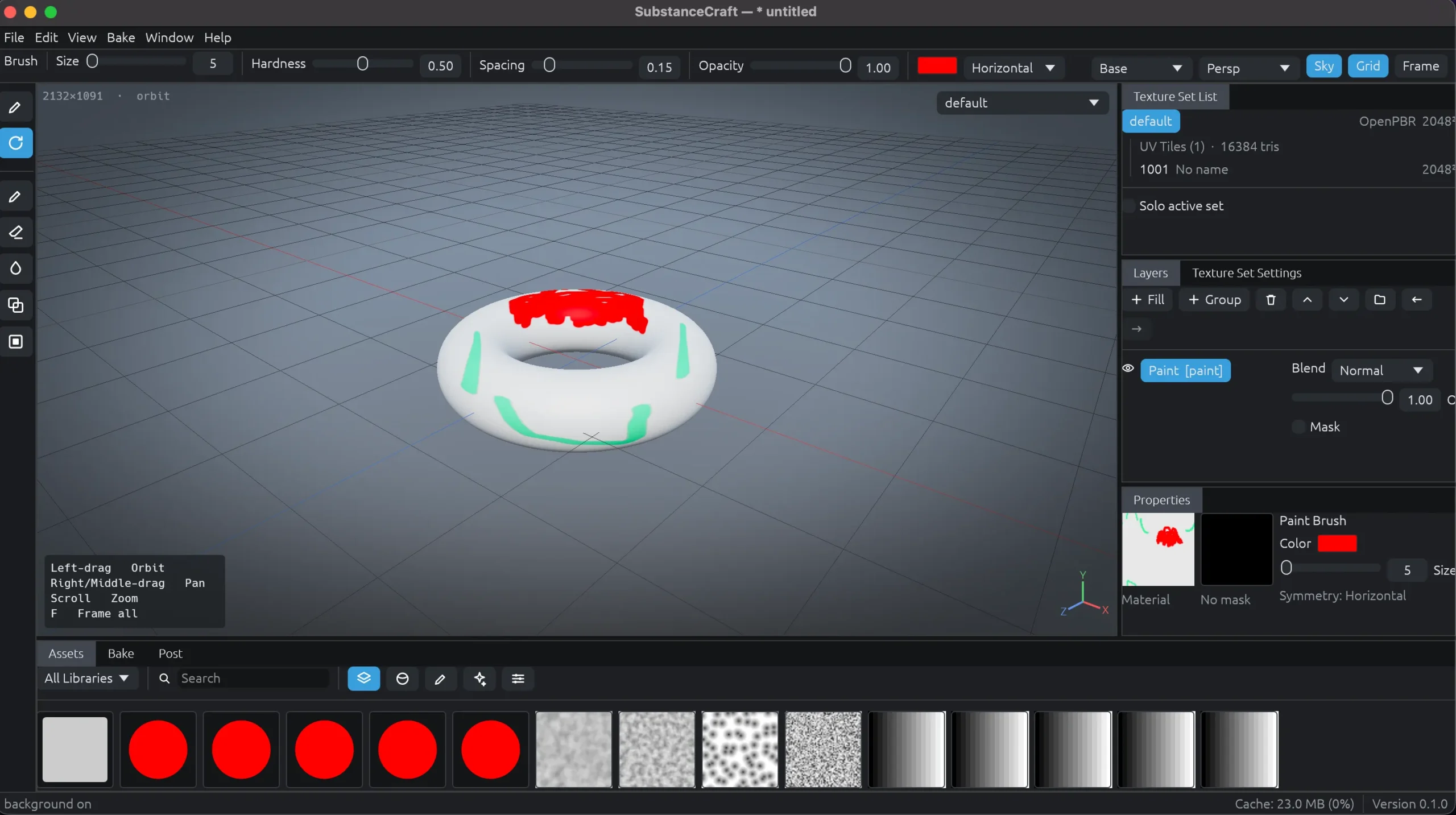This screenshot has width=1456, height=815.
Task: Move layer down with the down chevron
Action: [x=1343, y=300]
